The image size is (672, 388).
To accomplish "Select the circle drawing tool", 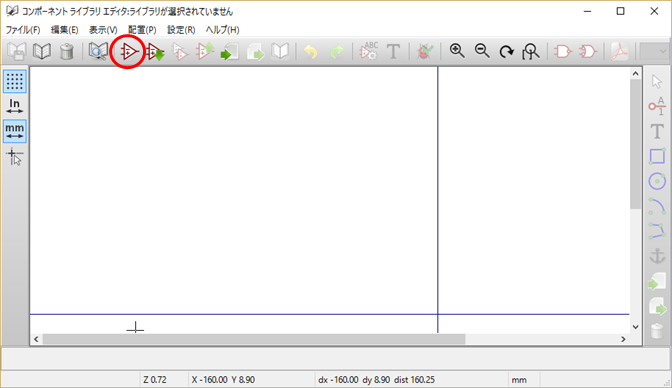I will point(657,181).
